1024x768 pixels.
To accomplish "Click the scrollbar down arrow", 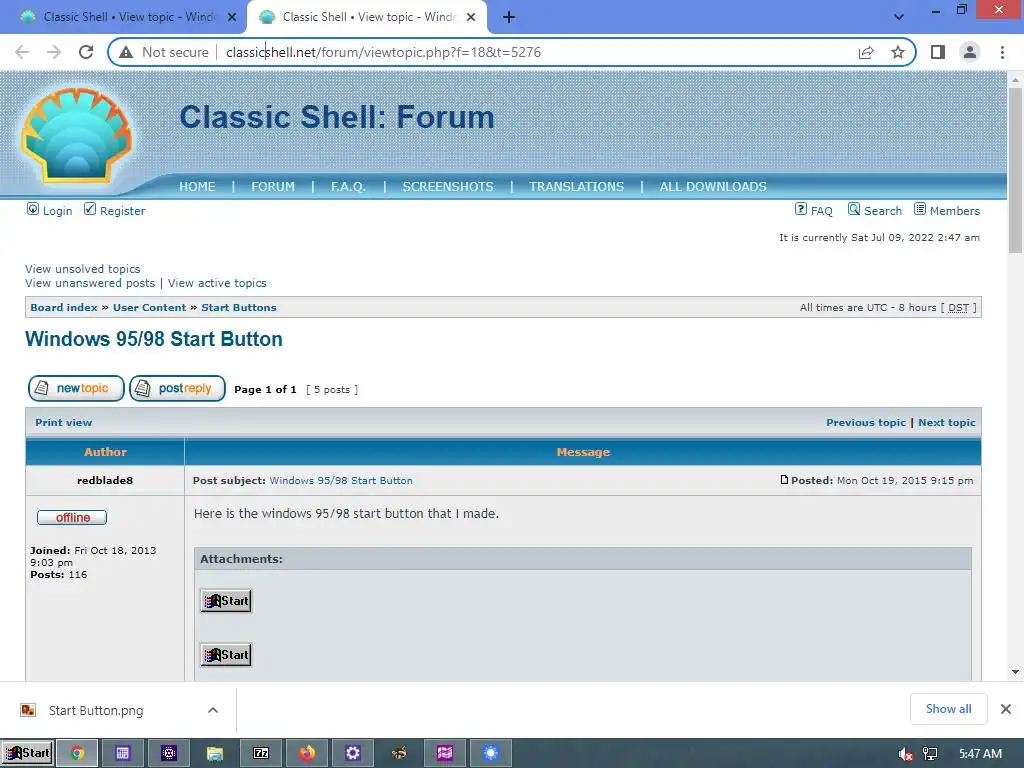I will pos(1015,672).
